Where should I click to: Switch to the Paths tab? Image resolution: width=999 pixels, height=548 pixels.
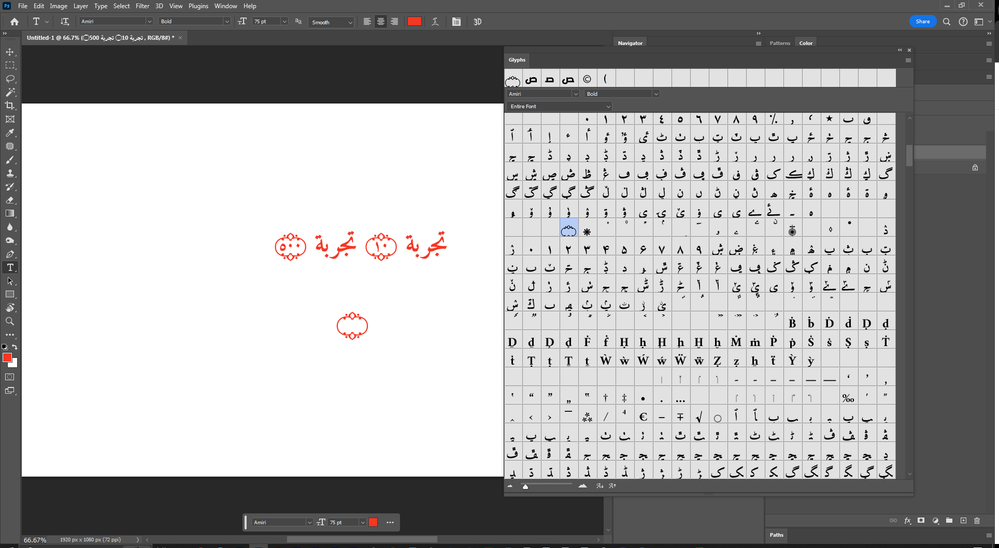click(776, 535)
